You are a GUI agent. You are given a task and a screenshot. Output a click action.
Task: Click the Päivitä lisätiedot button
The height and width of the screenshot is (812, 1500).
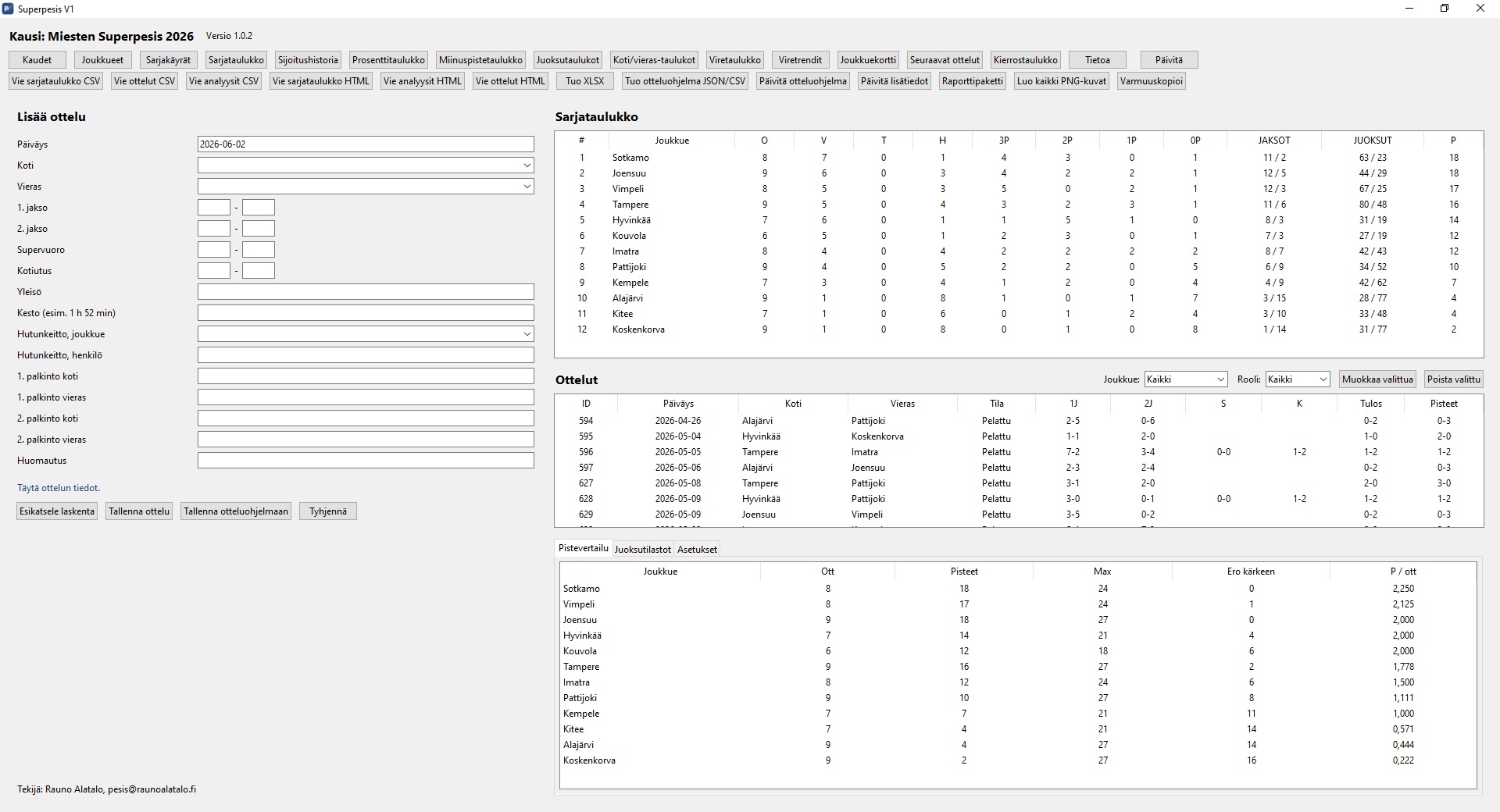[895, 81]
